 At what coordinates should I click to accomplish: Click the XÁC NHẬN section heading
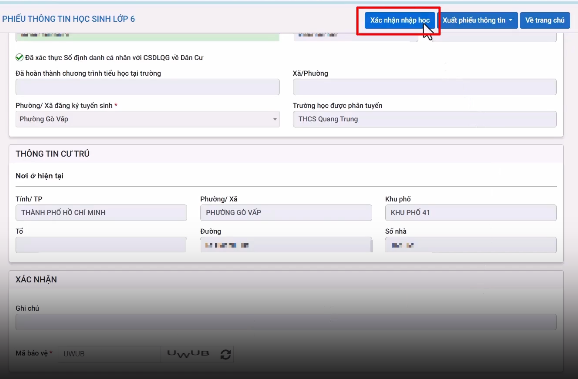point(36,279)
